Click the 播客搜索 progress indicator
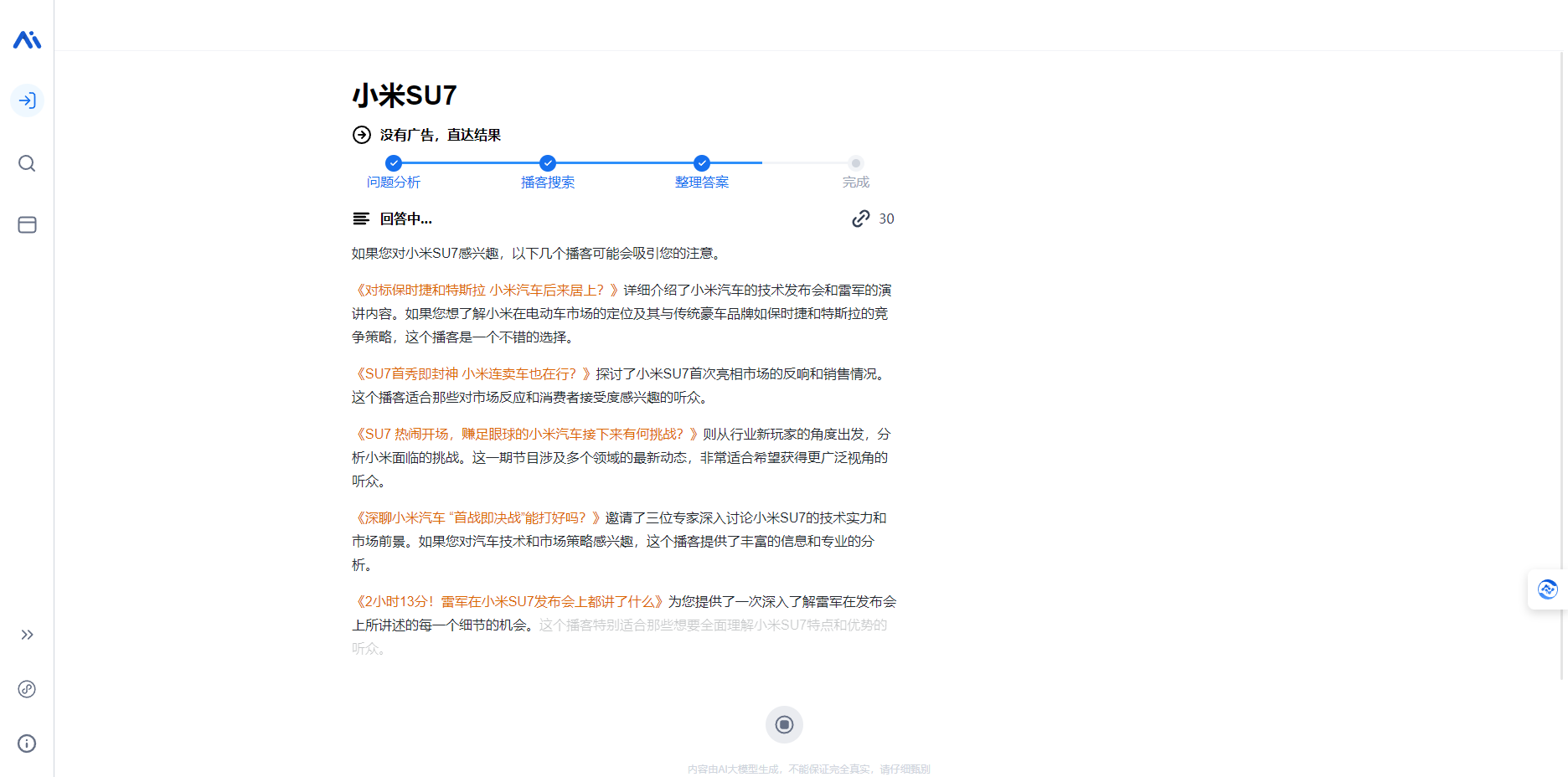1568x777 pixels. (x=547, y=163)
